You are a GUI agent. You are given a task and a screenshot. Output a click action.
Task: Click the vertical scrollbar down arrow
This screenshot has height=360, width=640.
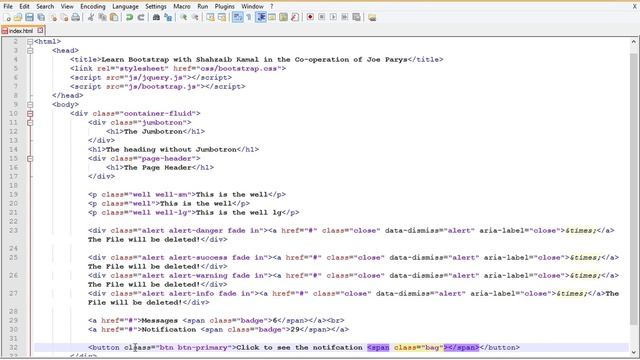pyautogui.click(x=633, y=352)
